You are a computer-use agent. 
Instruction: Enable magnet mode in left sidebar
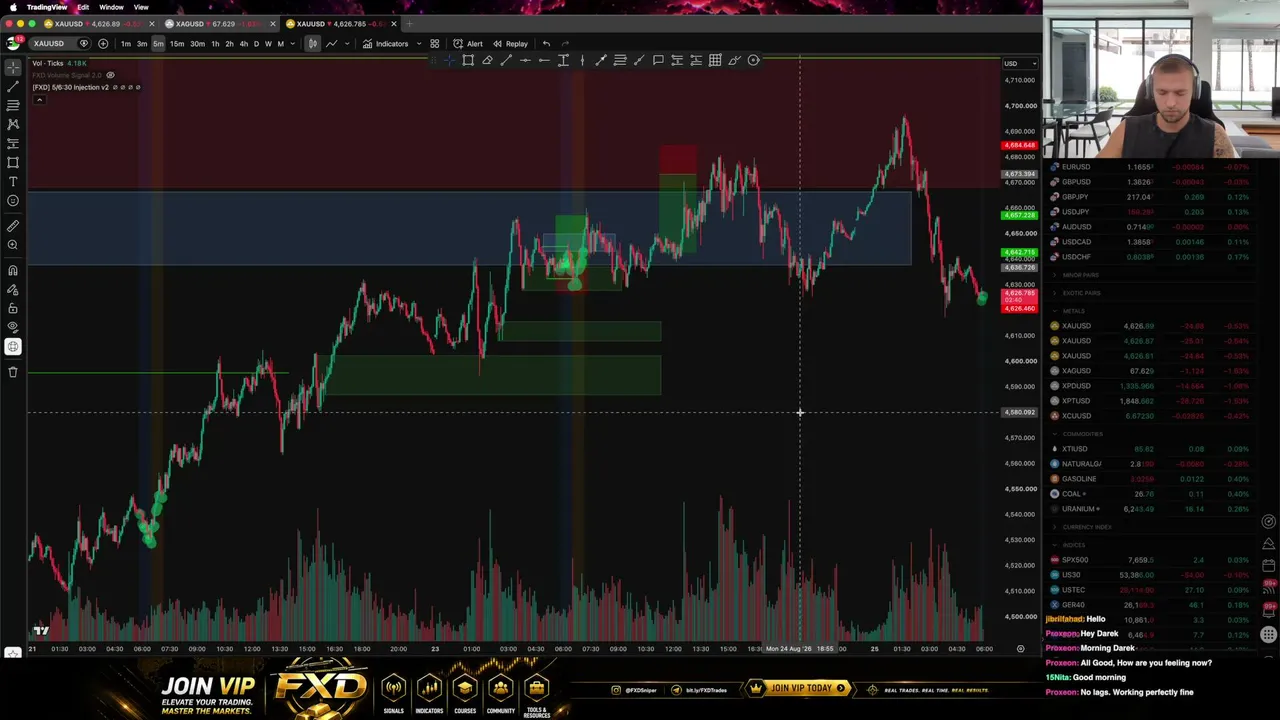point(13,270)
